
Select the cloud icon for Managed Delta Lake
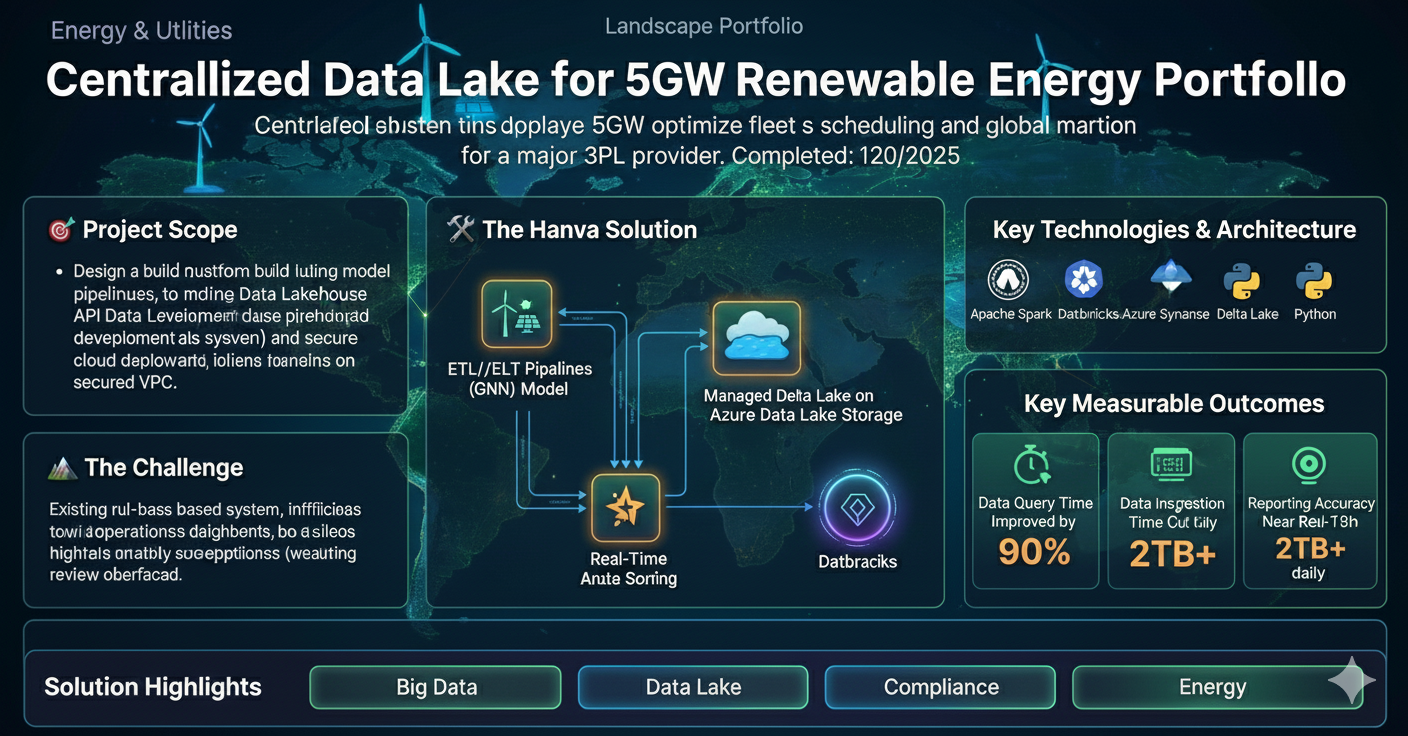757,338
